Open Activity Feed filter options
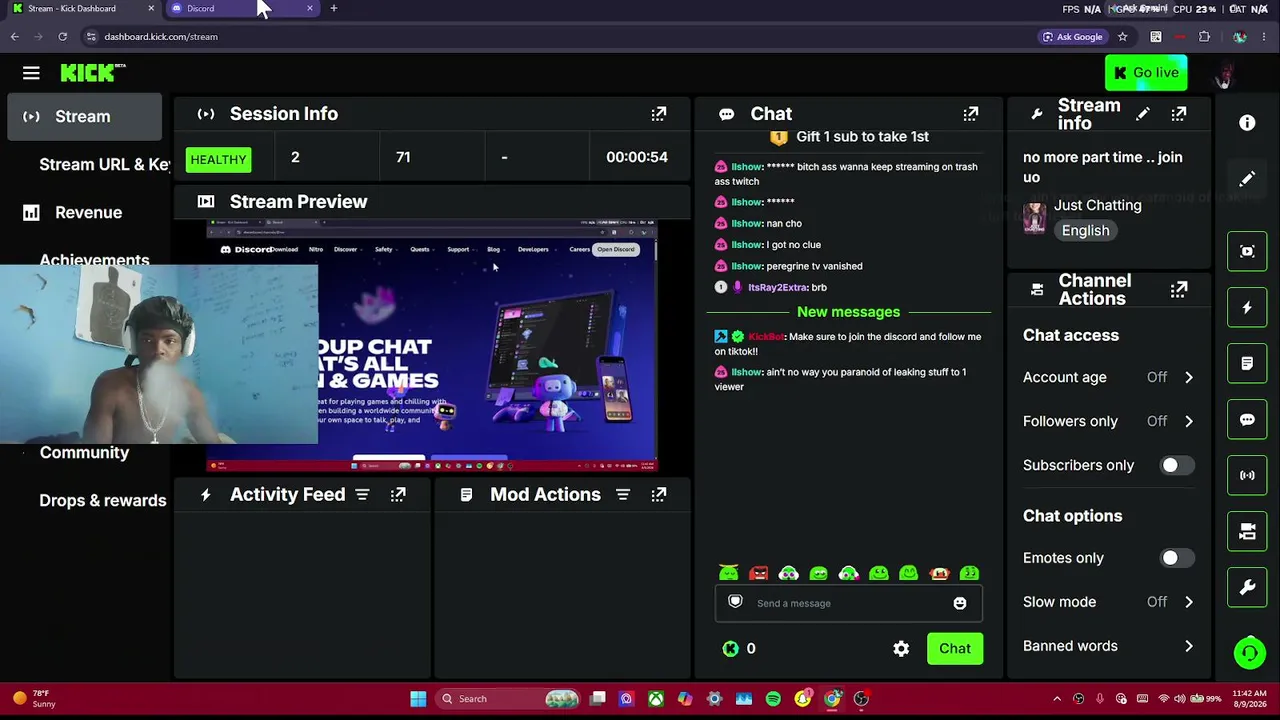The image size is (1280, 720). (x=362, y=495)
